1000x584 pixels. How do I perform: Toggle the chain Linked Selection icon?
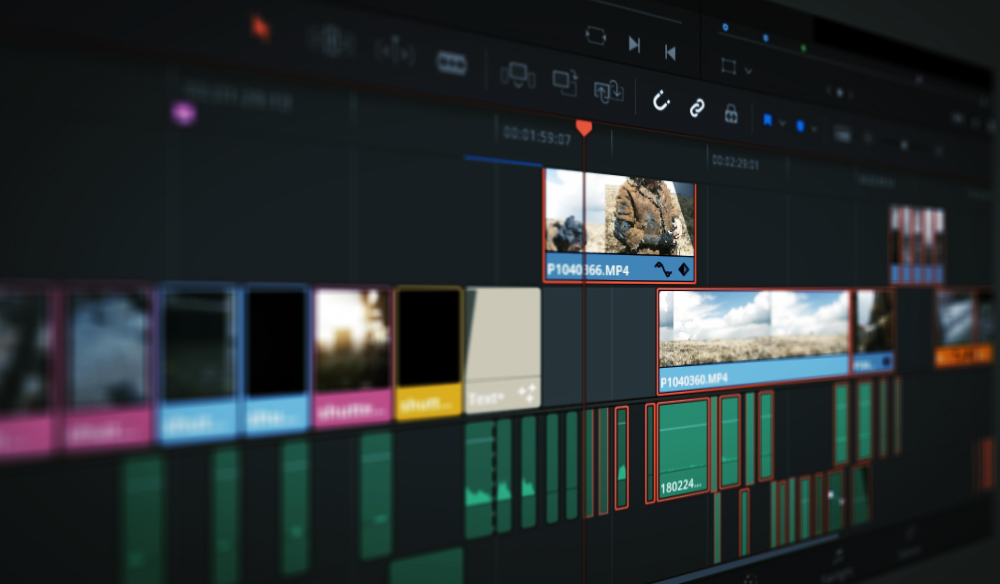[697, 108]
